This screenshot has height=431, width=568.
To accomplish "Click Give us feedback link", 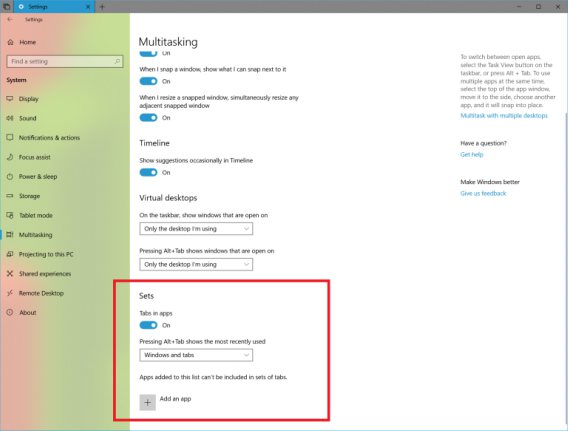I will pyautogui.click(x=483, y=193).
